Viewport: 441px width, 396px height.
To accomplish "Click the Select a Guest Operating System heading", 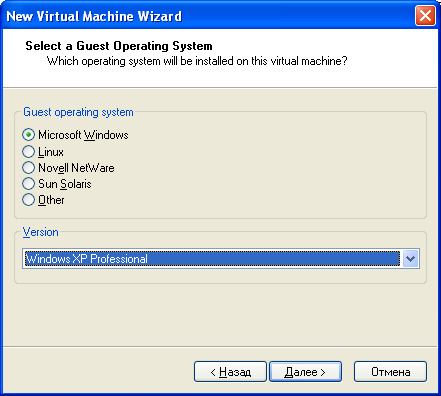I will click(x=119, y=46).
